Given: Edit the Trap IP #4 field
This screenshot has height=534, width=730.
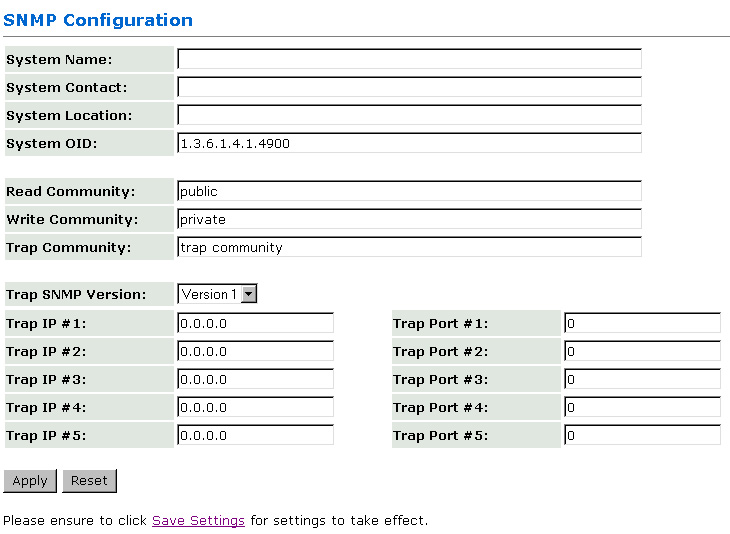Looking at the screenshot, I should coord(255,407).
